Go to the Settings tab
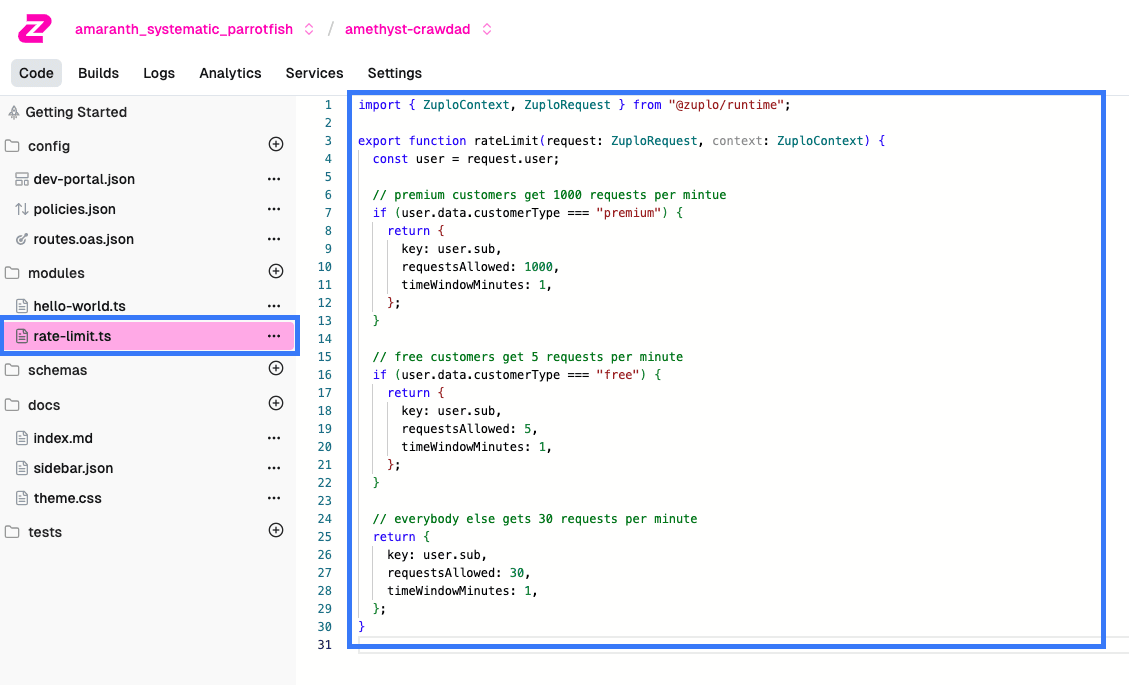This screenshot has height=685, width=1129. [394, 73]
